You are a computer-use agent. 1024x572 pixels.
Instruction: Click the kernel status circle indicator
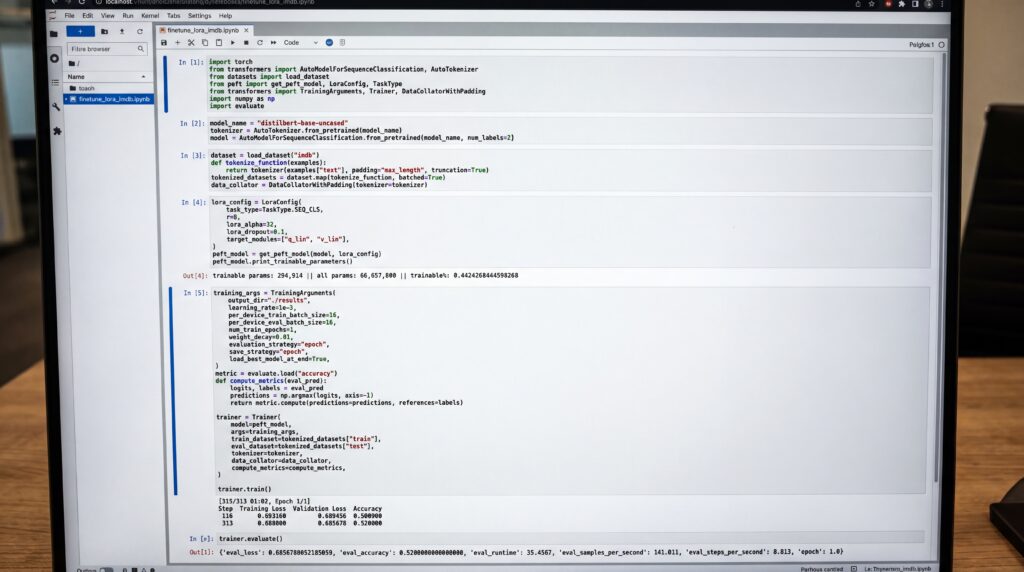pyautogui.click(x=942, y=45)
